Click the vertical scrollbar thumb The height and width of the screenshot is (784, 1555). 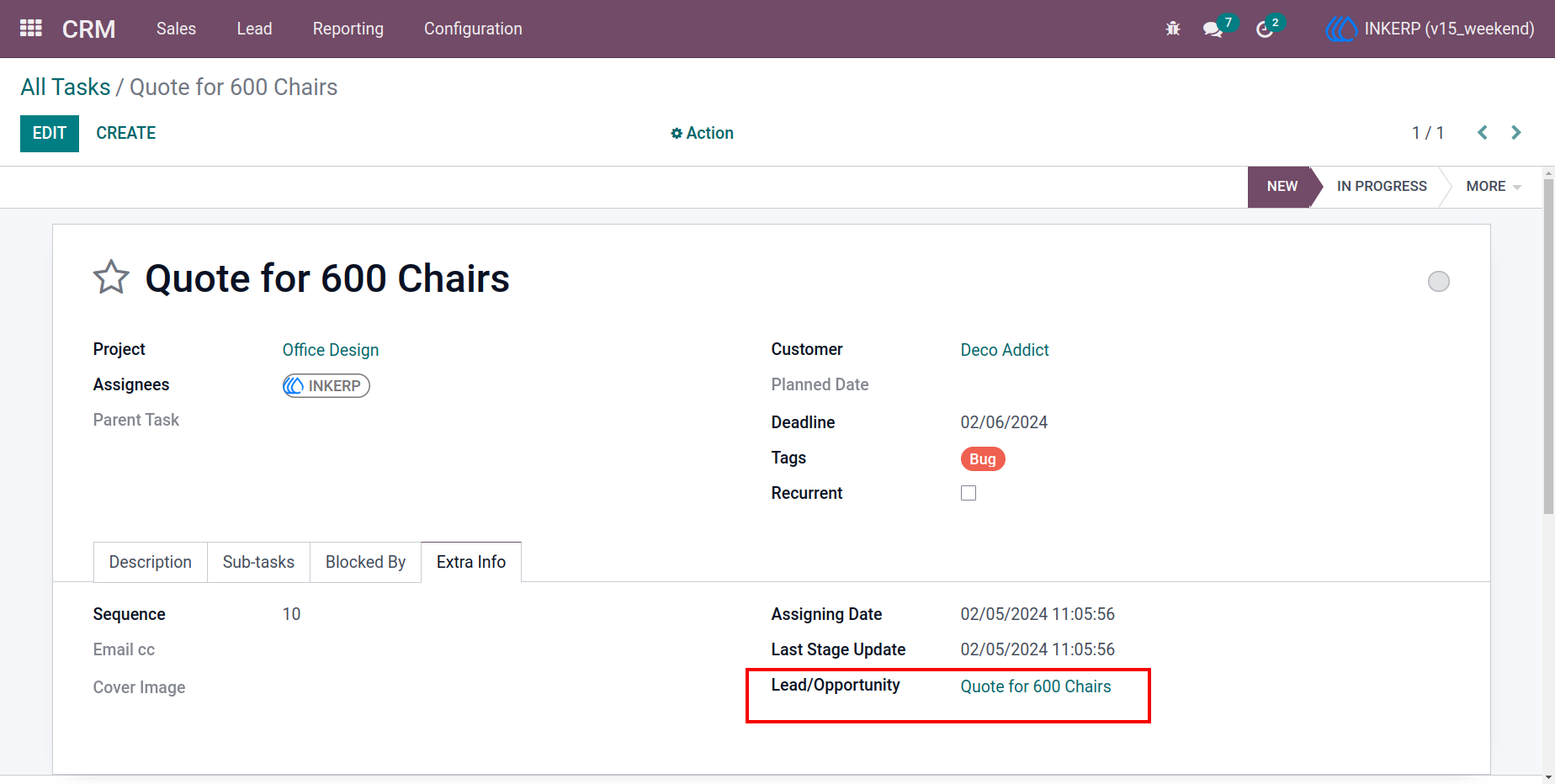(x=1548, y=345)
